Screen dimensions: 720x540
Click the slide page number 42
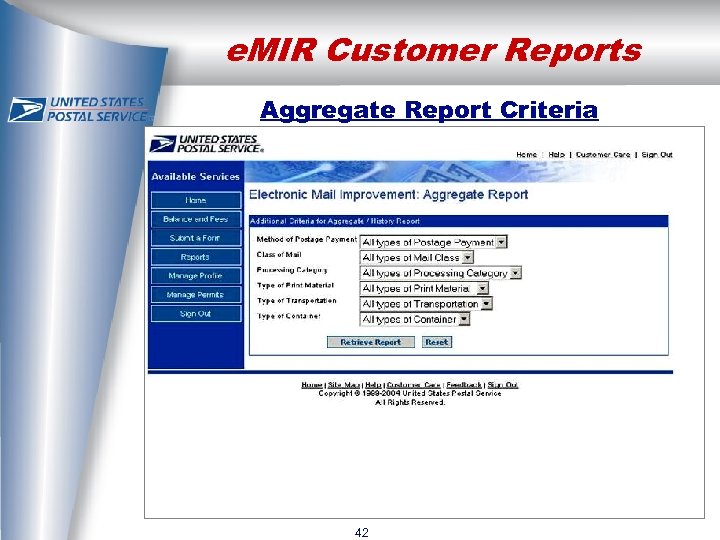point(361,532)
